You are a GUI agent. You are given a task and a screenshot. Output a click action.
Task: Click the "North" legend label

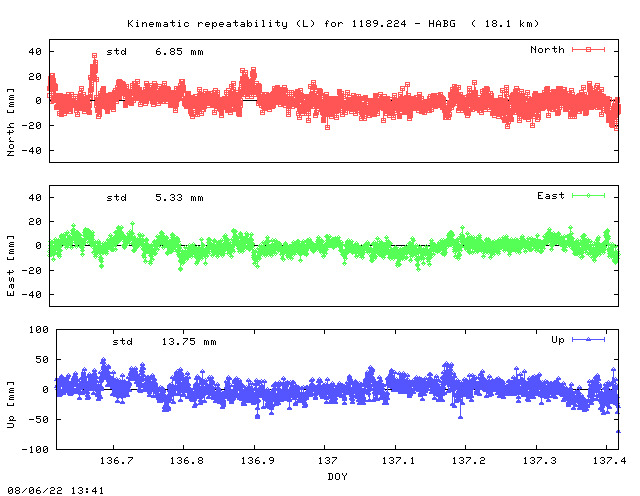click(x=547, y=49)
